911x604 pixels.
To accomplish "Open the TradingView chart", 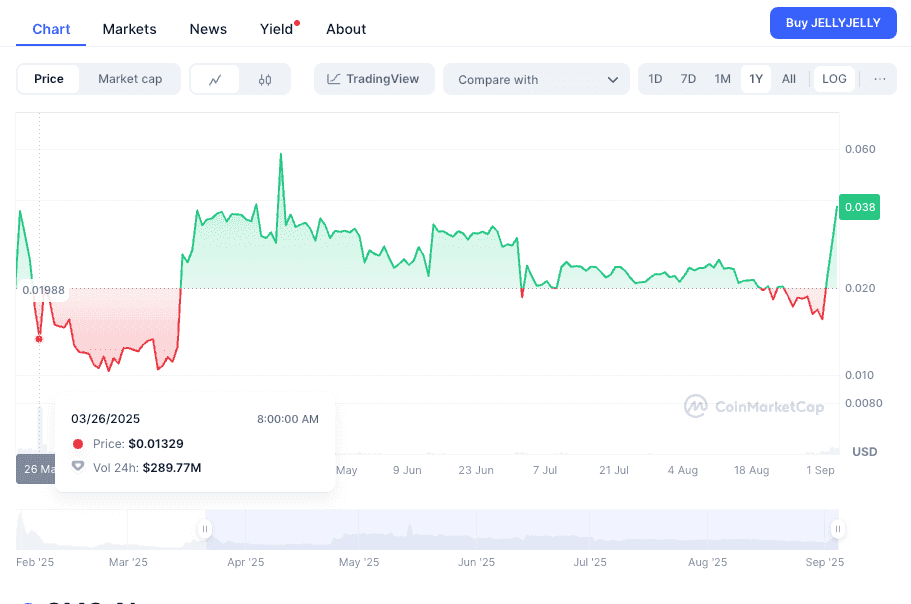I will click(374, 79).
